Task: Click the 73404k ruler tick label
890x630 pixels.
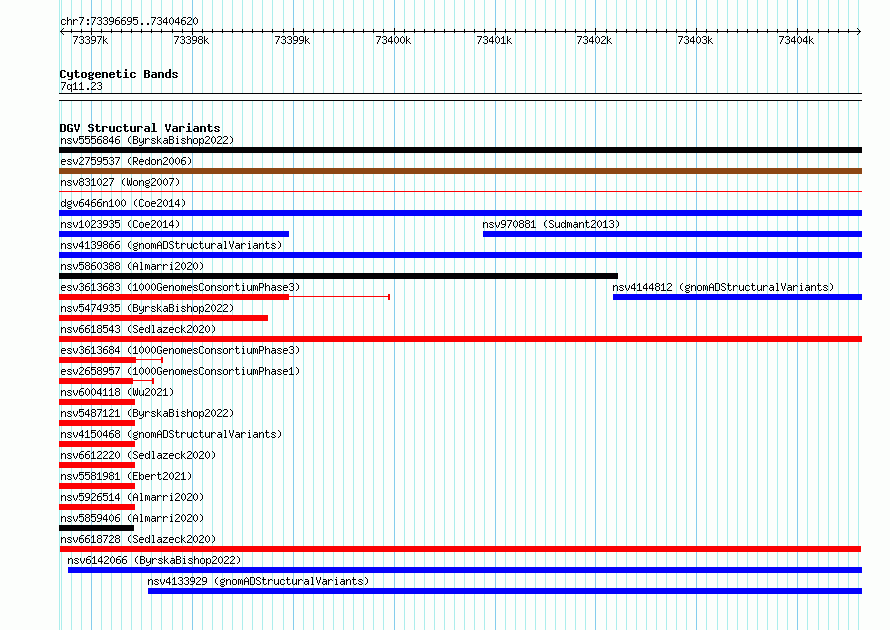Action: [796, 41]
